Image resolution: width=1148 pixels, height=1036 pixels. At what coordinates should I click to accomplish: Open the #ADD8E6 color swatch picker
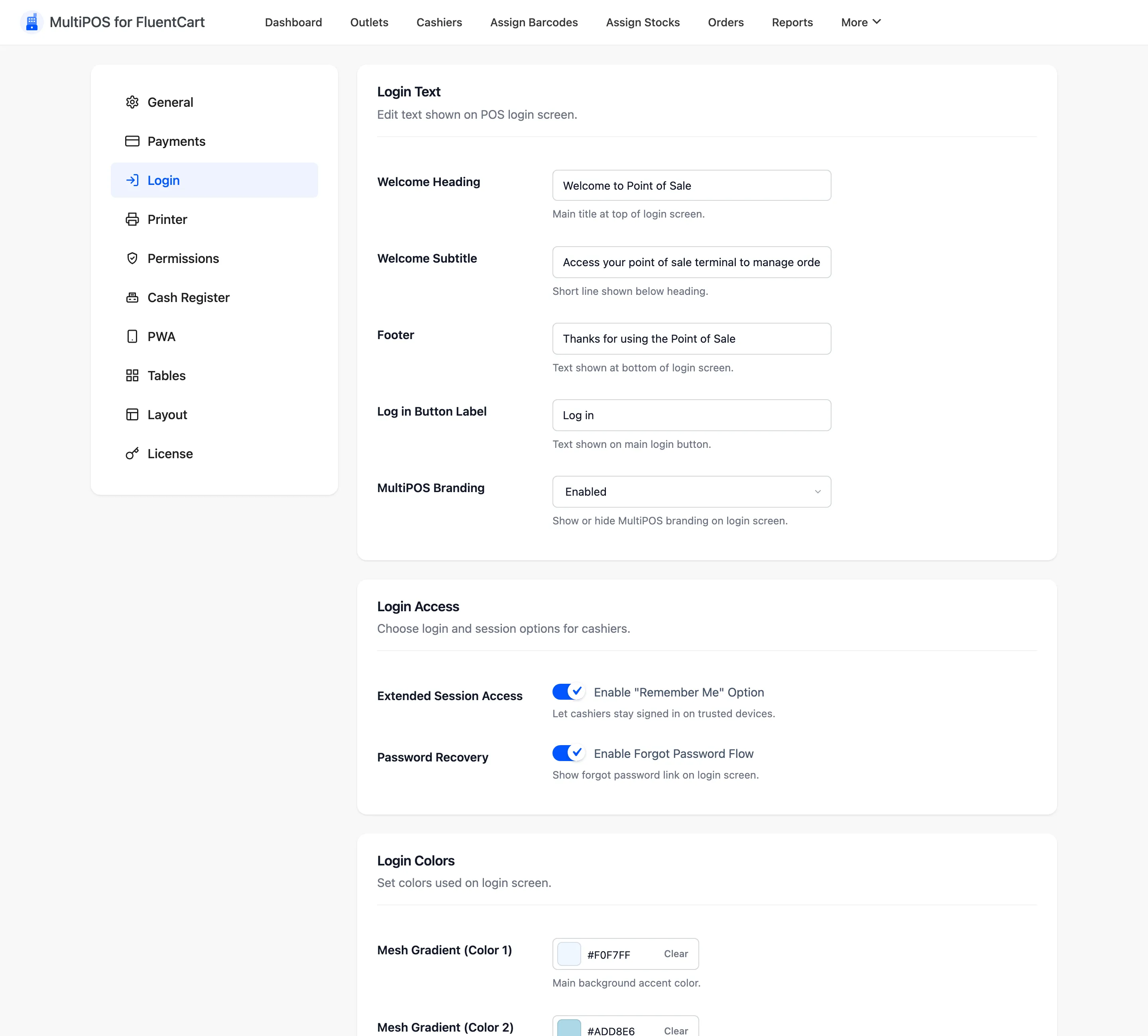[569, 1028]
